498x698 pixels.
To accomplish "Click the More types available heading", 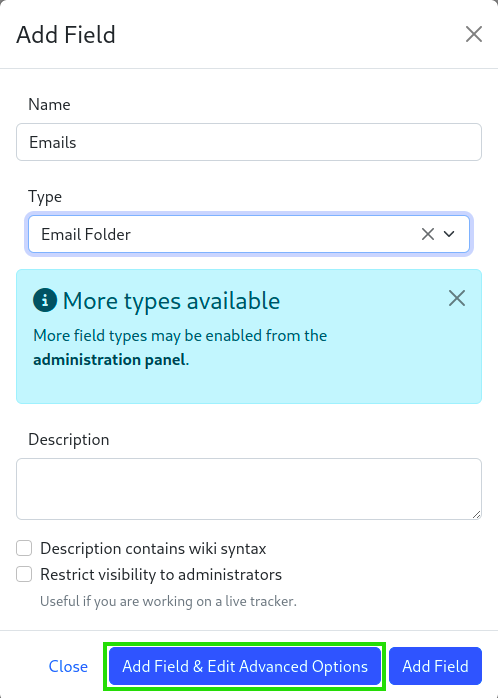I will (171, 300).
